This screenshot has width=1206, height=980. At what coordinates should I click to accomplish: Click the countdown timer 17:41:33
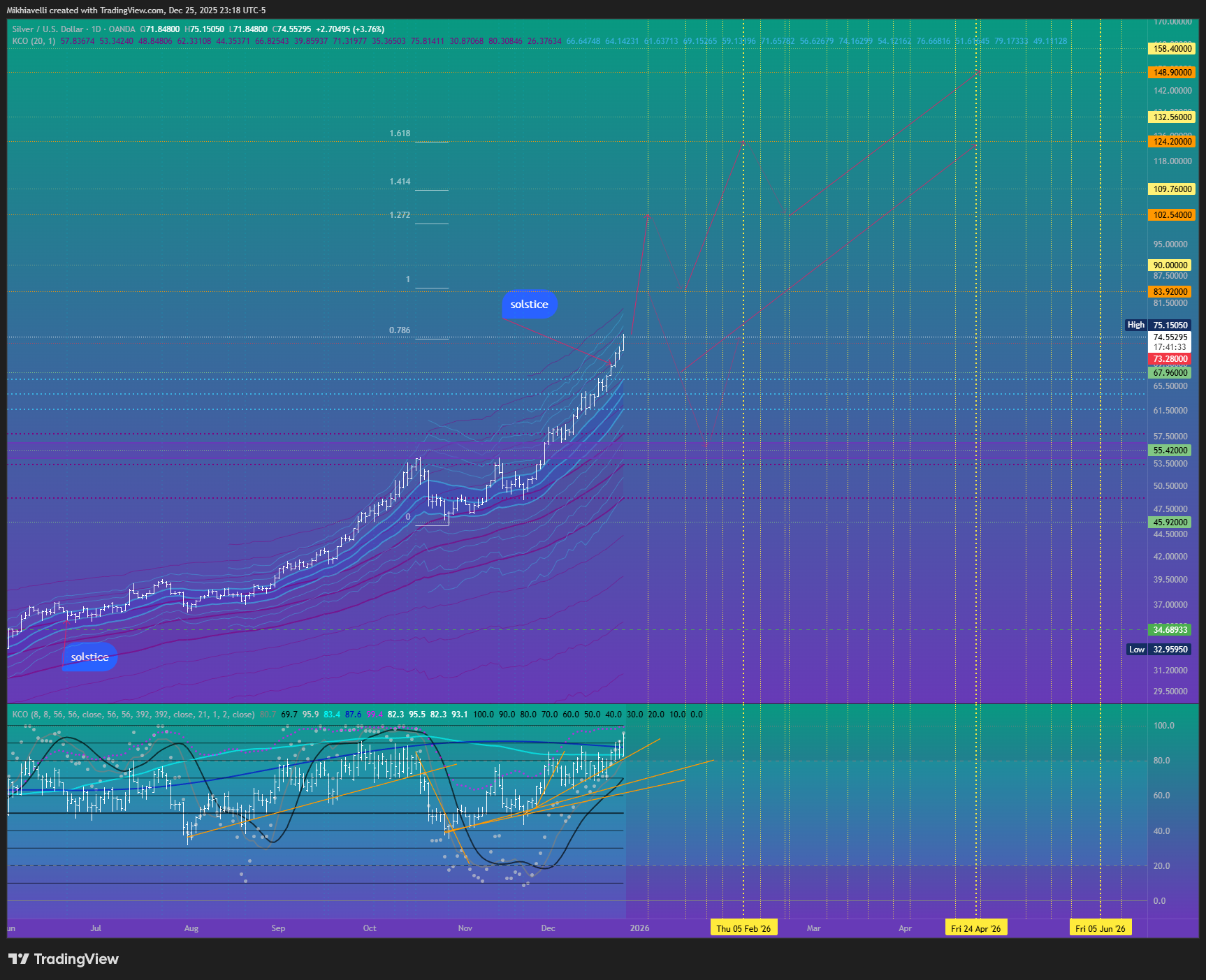point(1170,347)
